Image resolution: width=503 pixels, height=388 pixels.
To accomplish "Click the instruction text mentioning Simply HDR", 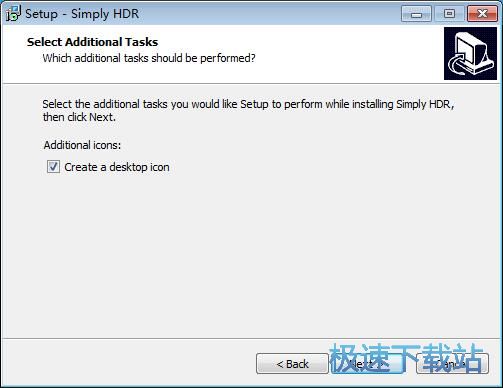I will pyautogui.click(x=248, y=104).
